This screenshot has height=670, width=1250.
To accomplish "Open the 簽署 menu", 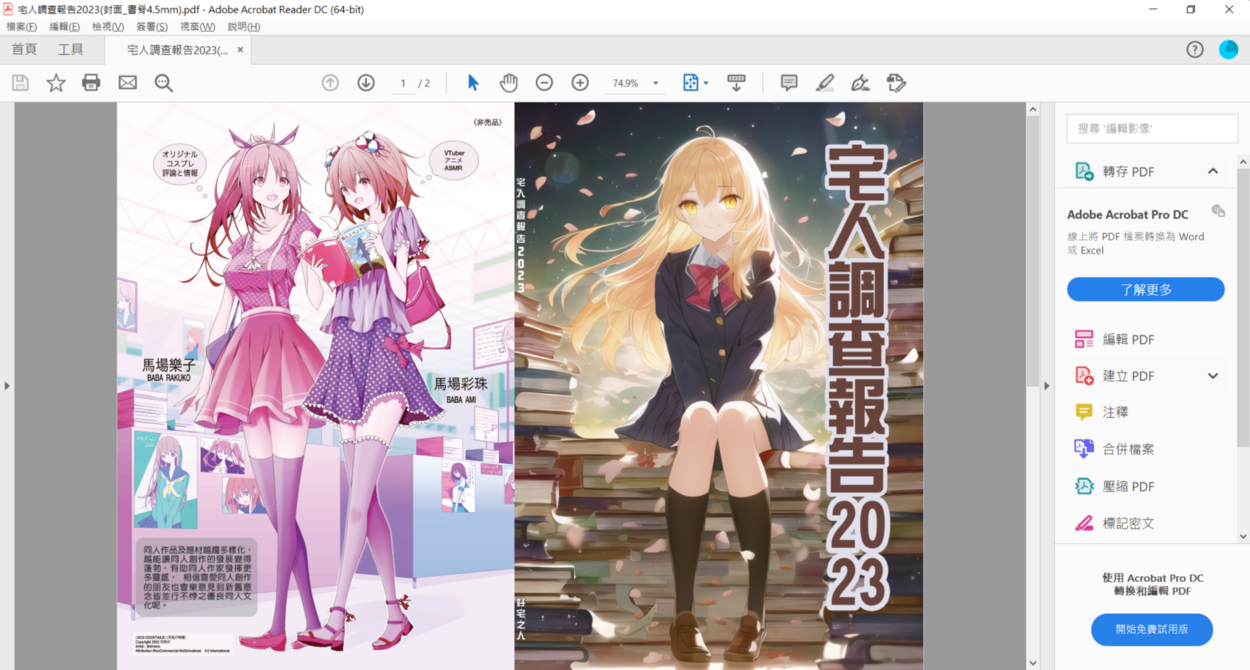I will pyautogui.click(x=152, y=27).
